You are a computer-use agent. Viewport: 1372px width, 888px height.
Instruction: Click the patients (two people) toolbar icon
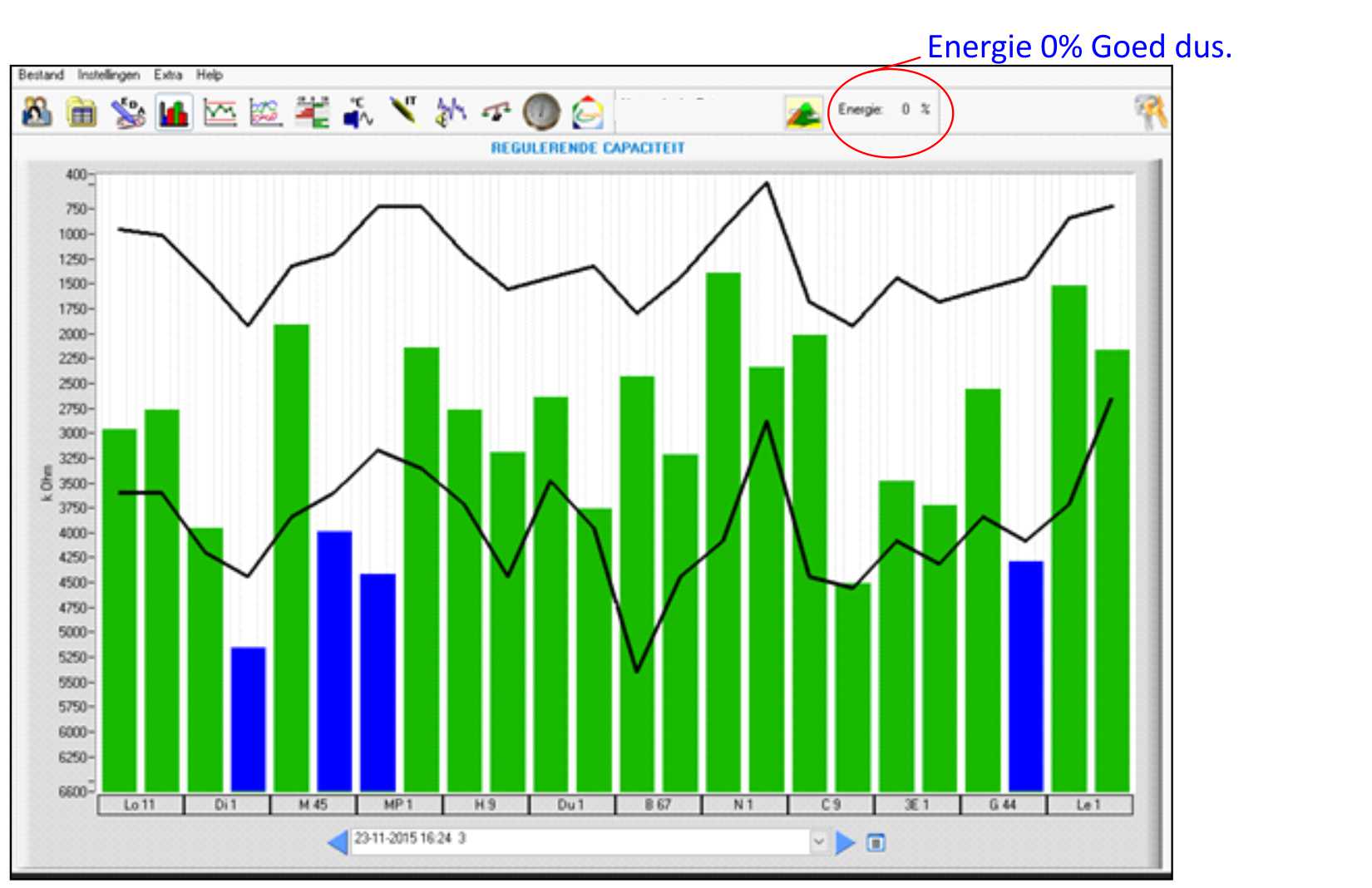click(36, 111)
